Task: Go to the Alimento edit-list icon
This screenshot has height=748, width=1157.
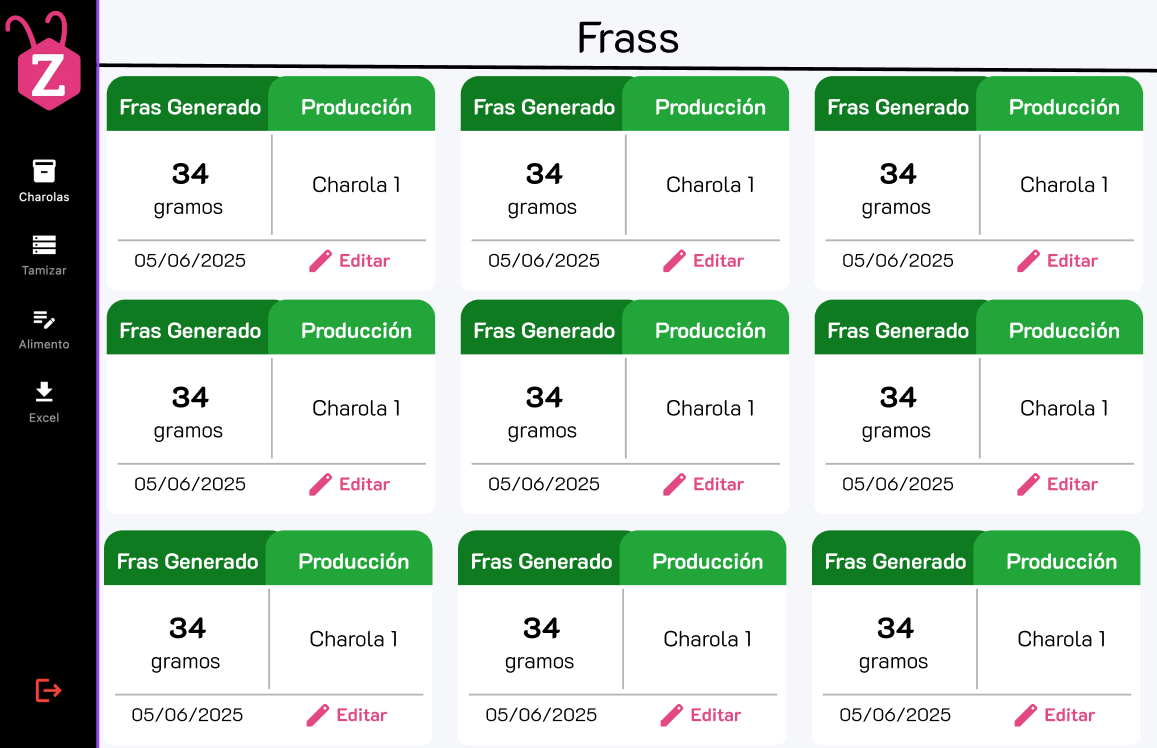Action: [x=44, y=319]
